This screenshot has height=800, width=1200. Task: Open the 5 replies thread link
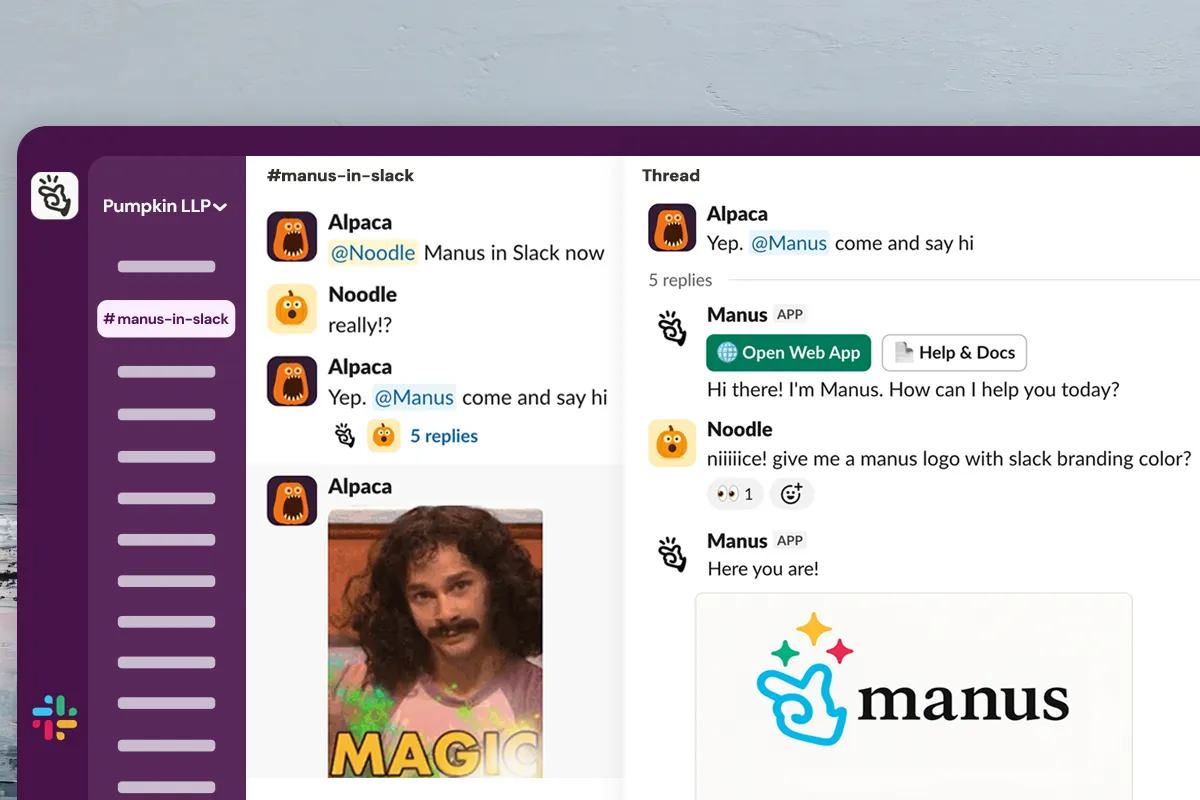coord(444,436)
